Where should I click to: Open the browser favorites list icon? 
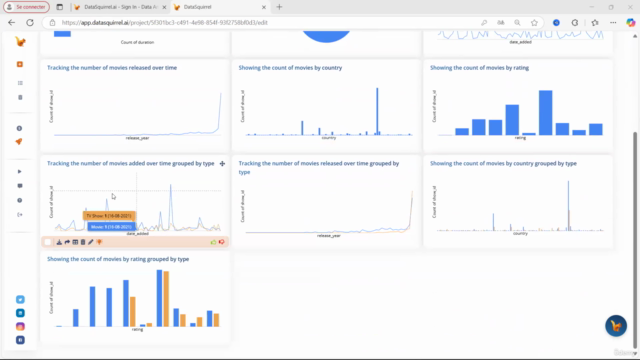[595, 23]
